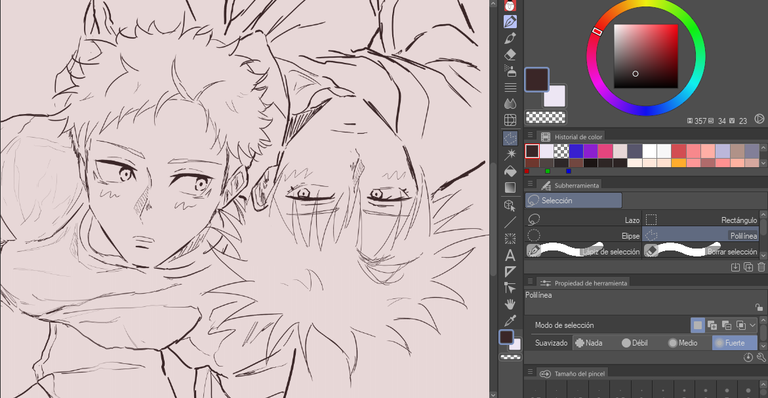Set Suavizado to Nada
The width and height of the screenshot is (768, 398).
(x=589, y=343)
